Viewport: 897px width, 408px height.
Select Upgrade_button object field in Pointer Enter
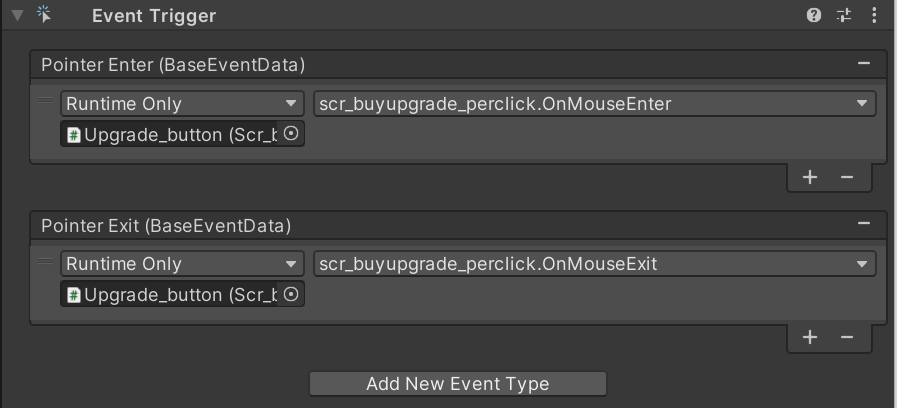point(170,134)
